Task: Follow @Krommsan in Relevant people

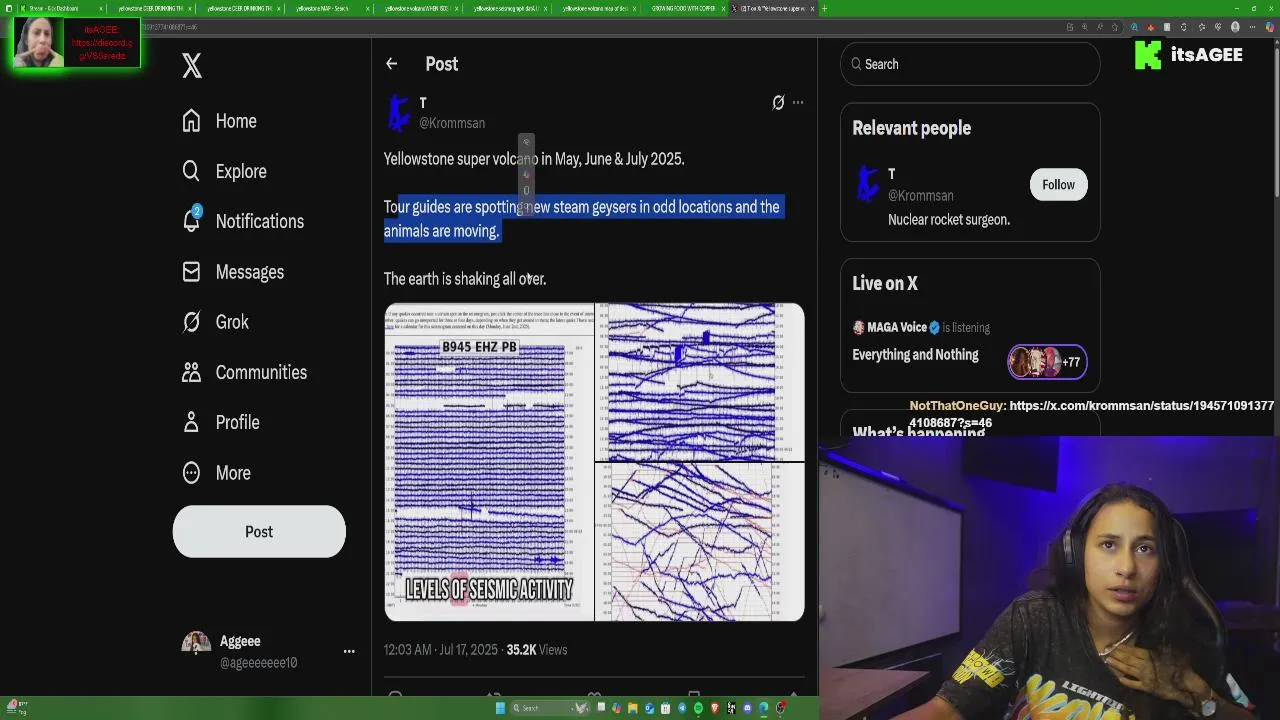Action: coord(1058,184)
